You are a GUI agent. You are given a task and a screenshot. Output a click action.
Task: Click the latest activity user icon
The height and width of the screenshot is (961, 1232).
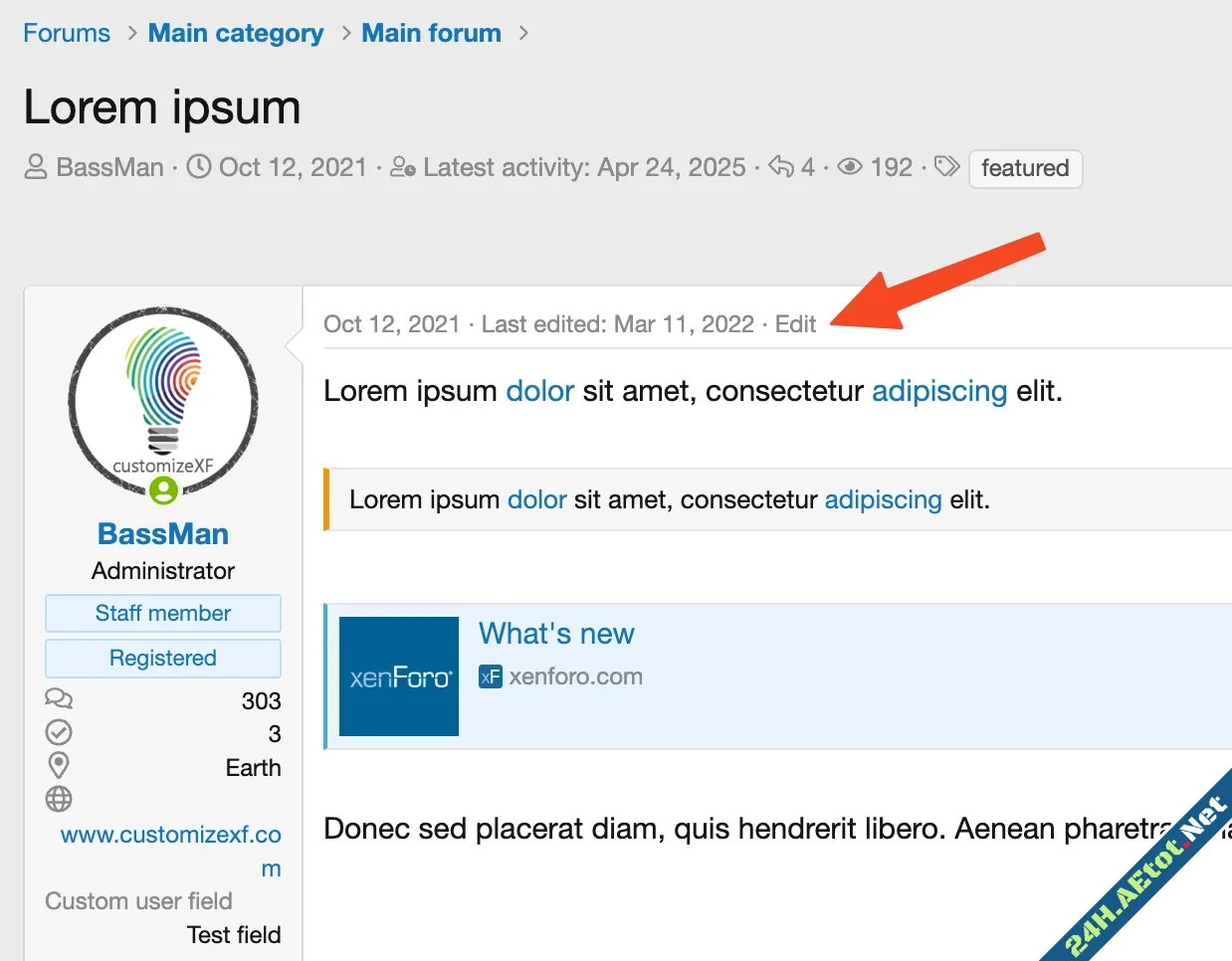[402, 167]
